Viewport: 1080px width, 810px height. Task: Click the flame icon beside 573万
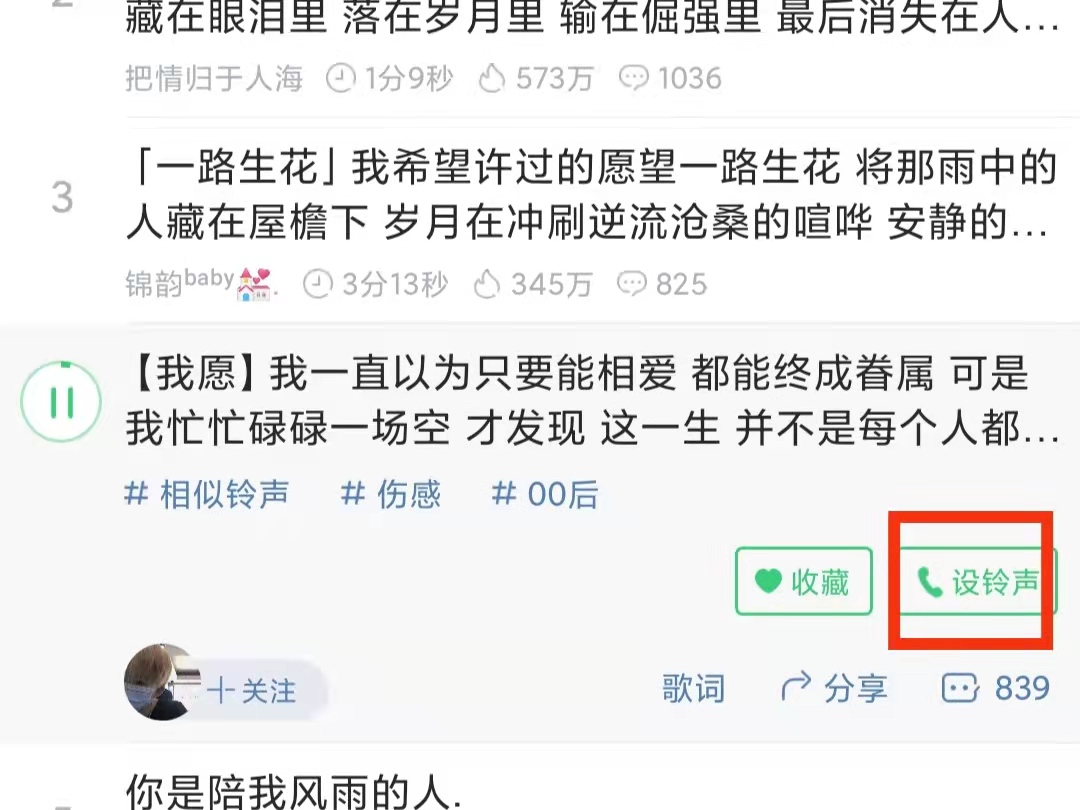tap(492, 78)
